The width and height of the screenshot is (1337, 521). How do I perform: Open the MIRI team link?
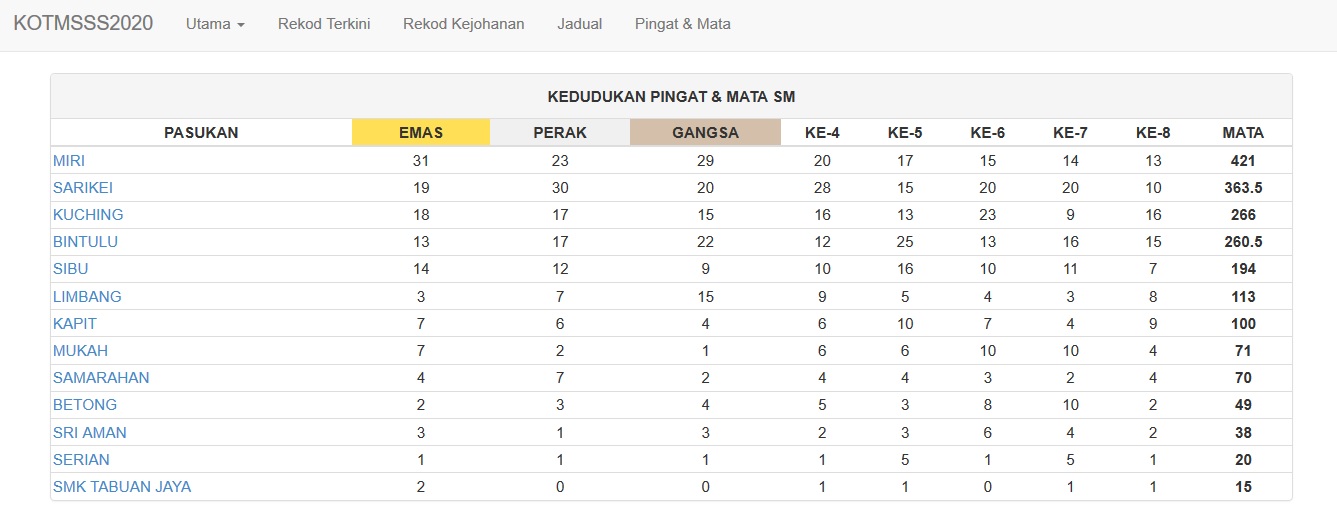click(69, 160)
